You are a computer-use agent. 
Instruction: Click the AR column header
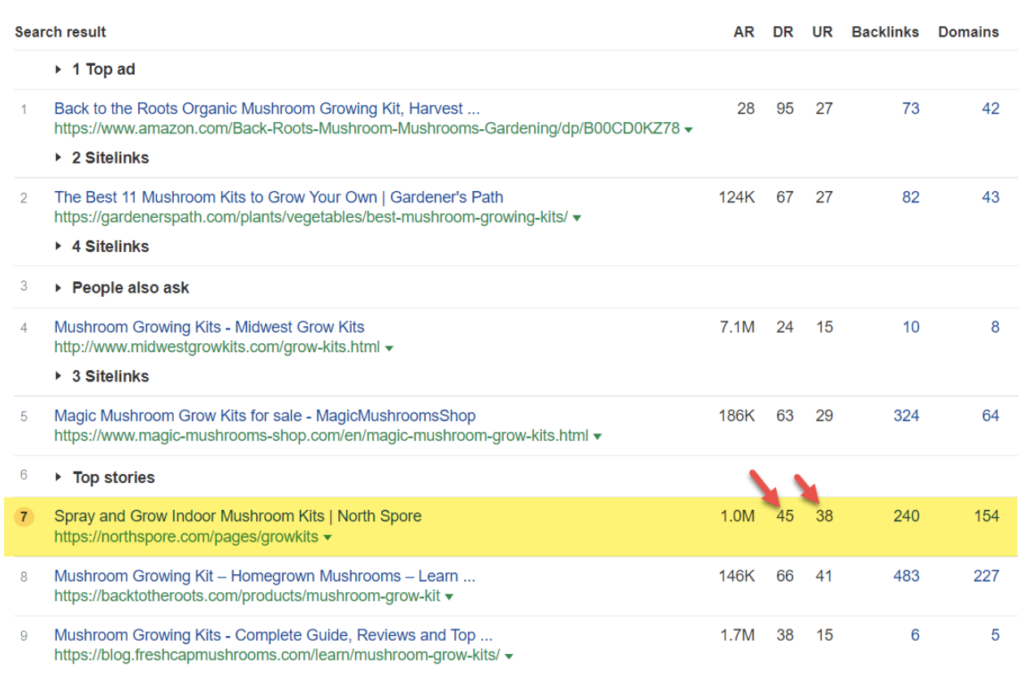tap(744, 32)
